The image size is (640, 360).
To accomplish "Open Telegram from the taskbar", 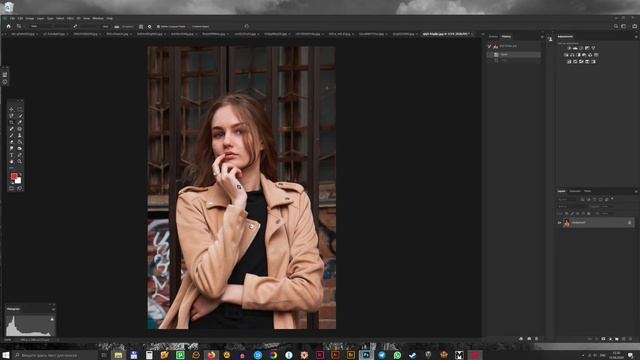I will pos(382,355).
